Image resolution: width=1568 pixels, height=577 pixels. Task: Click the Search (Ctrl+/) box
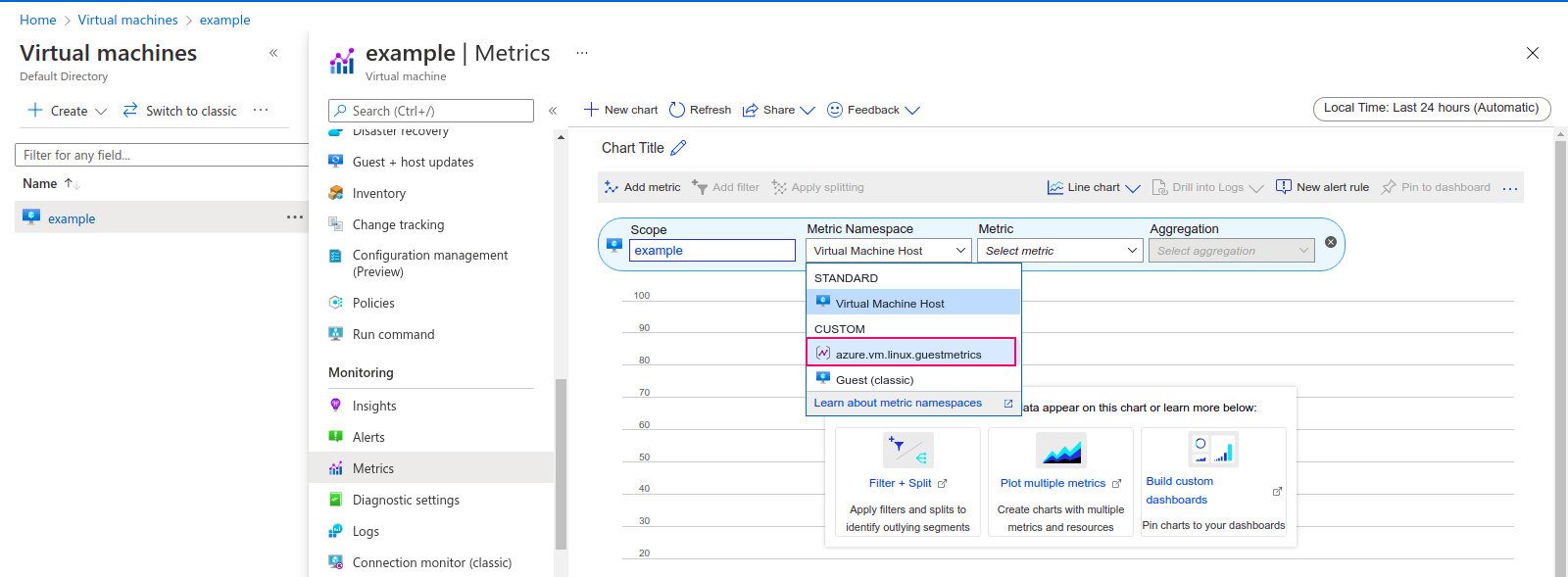tap(431, 111)
